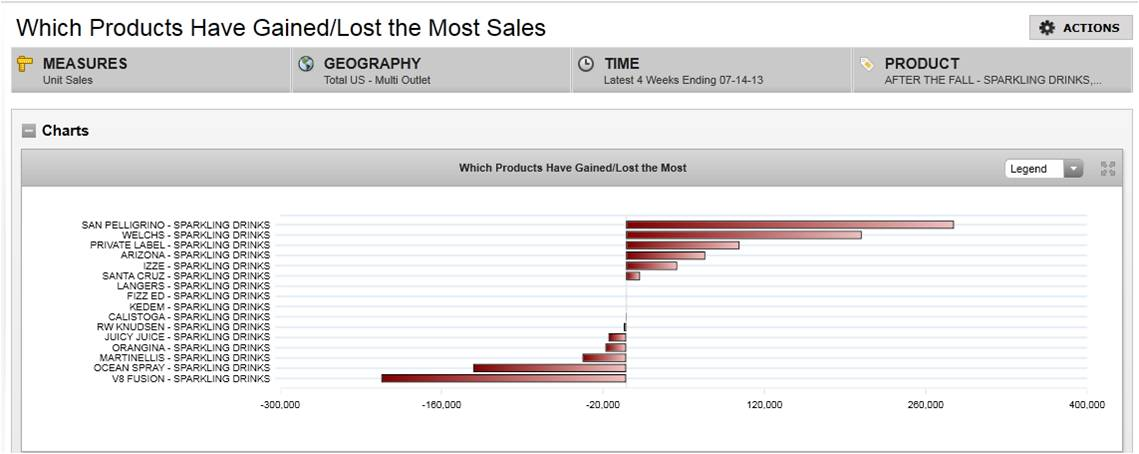Click the Arizona Sparkling Drinks bar
This screenshot has height=454, width=1139.
665,256
